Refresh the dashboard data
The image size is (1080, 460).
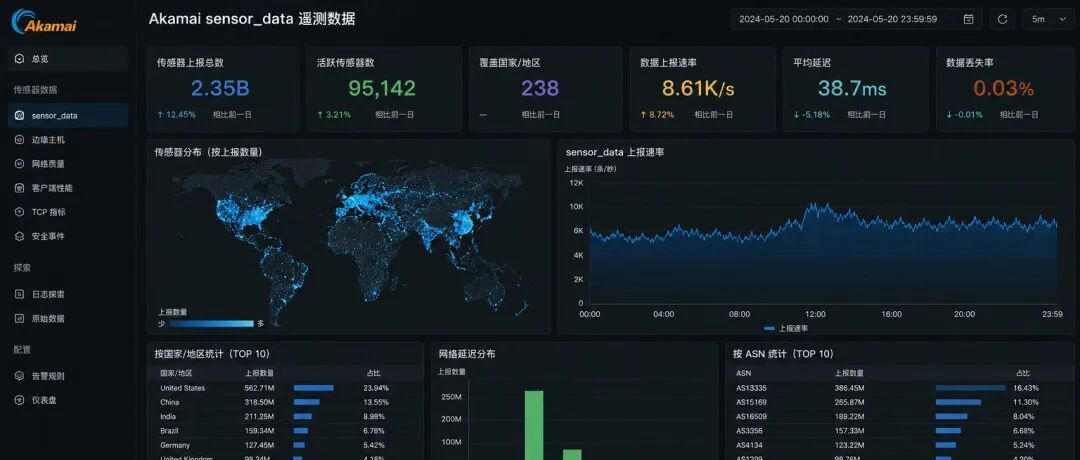1002,19
